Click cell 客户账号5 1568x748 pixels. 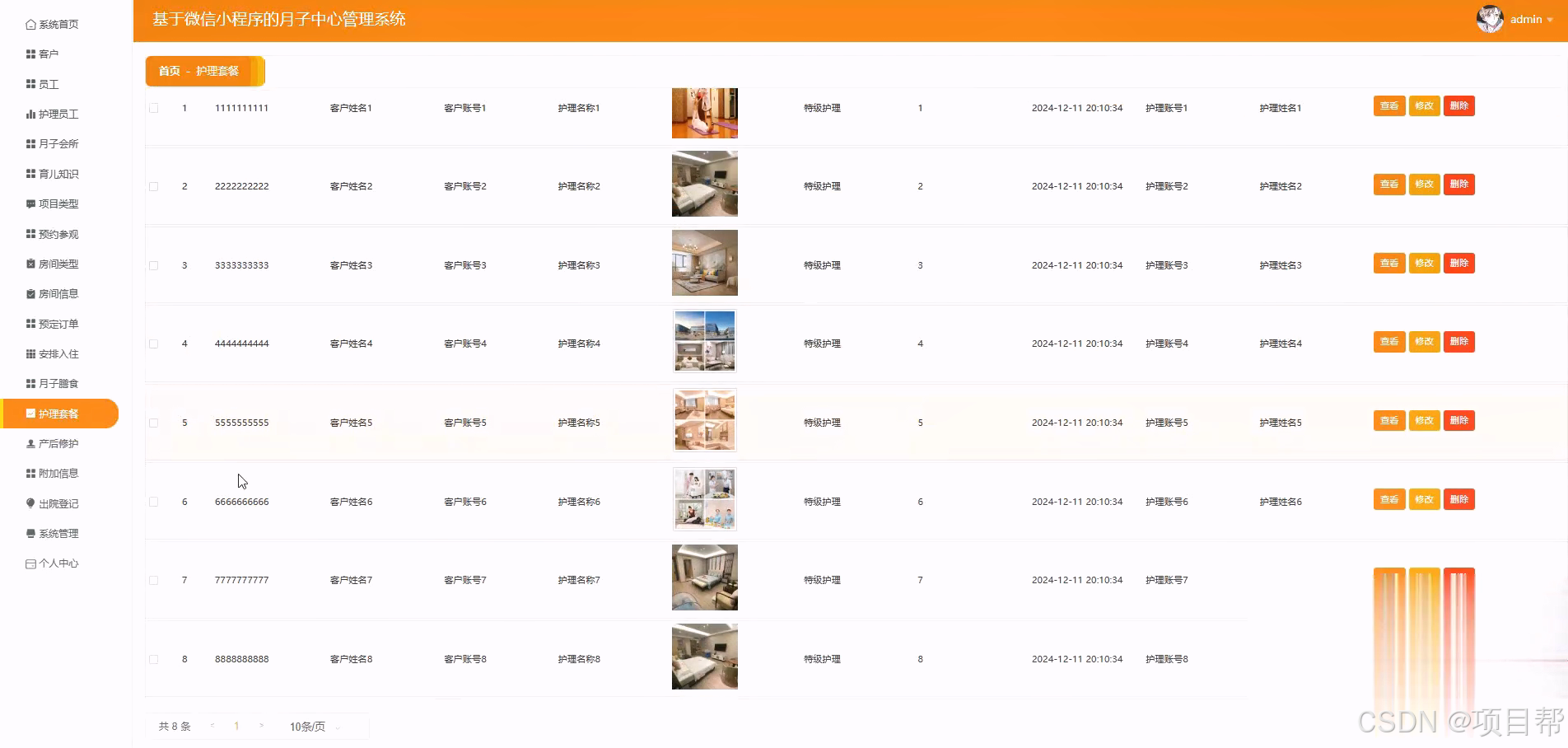(465, 423)
